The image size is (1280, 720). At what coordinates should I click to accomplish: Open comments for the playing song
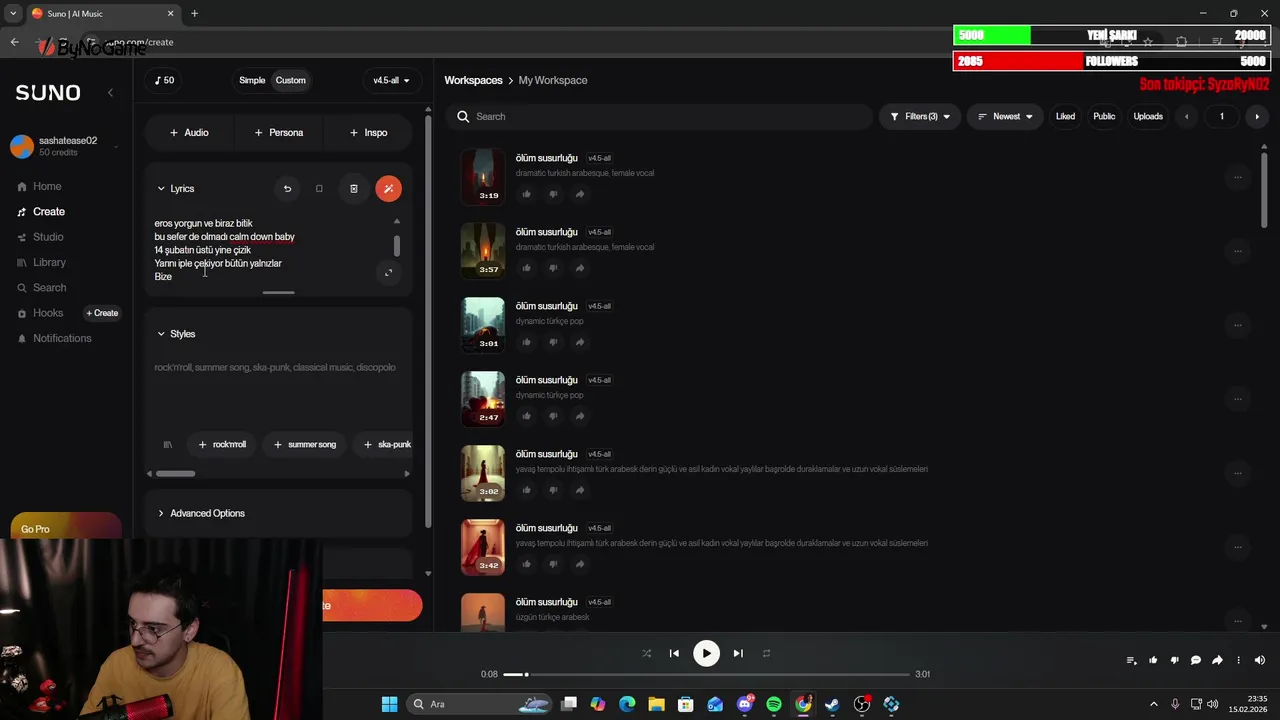pyautogui.click(x=1196, y=660)
